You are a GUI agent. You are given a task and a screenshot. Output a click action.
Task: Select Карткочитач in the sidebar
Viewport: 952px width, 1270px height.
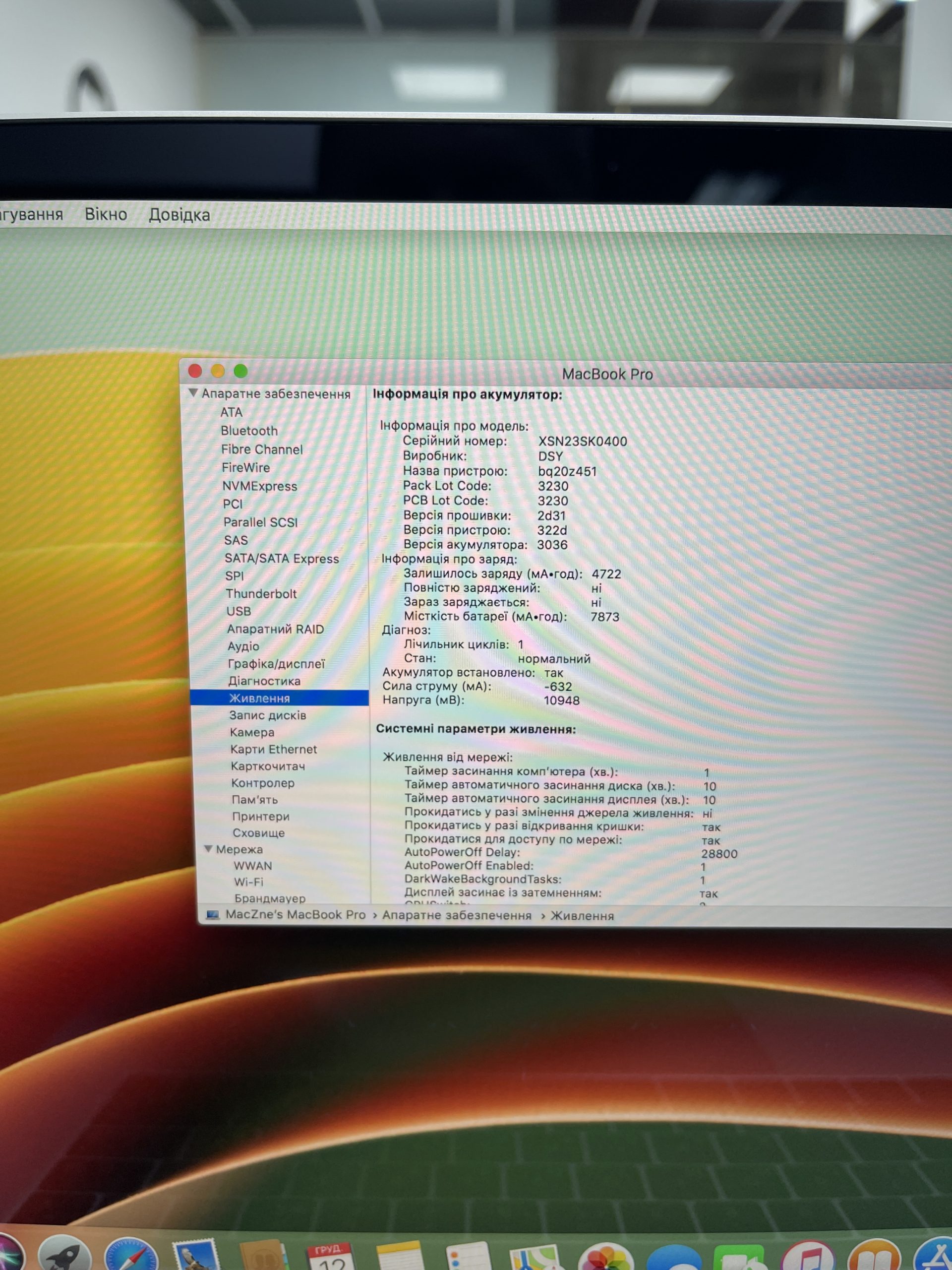pos(268,766)
